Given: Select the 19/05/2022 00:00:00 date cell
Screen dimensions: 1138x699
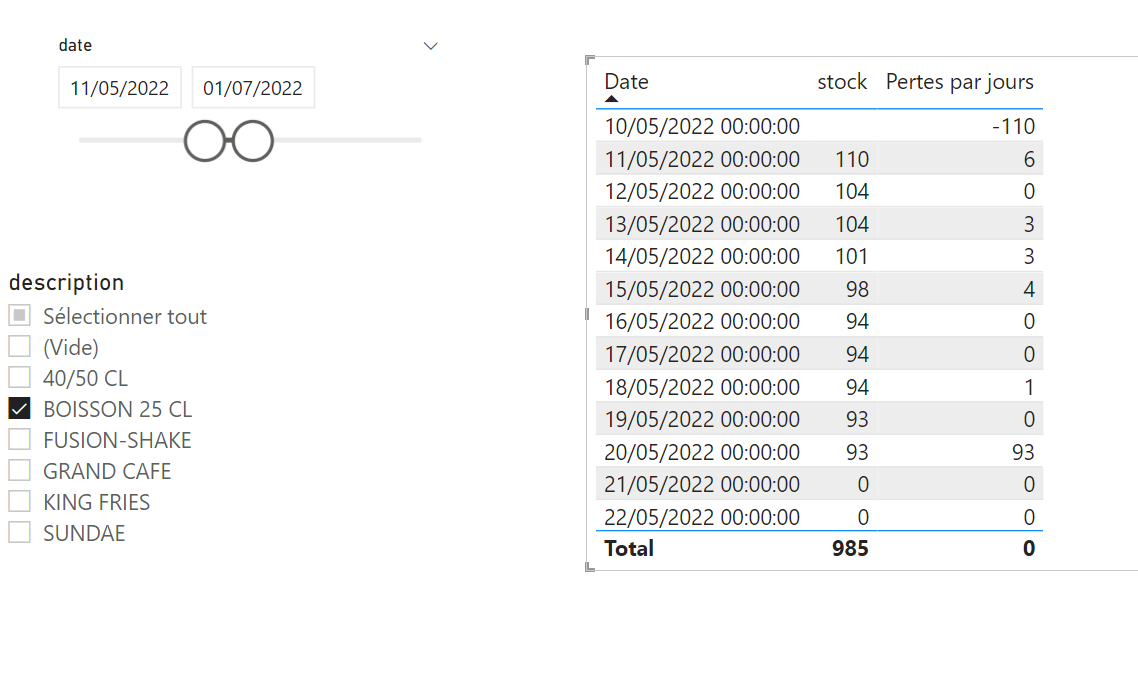Looking at the screenshot, I should [x=702, y=420].
